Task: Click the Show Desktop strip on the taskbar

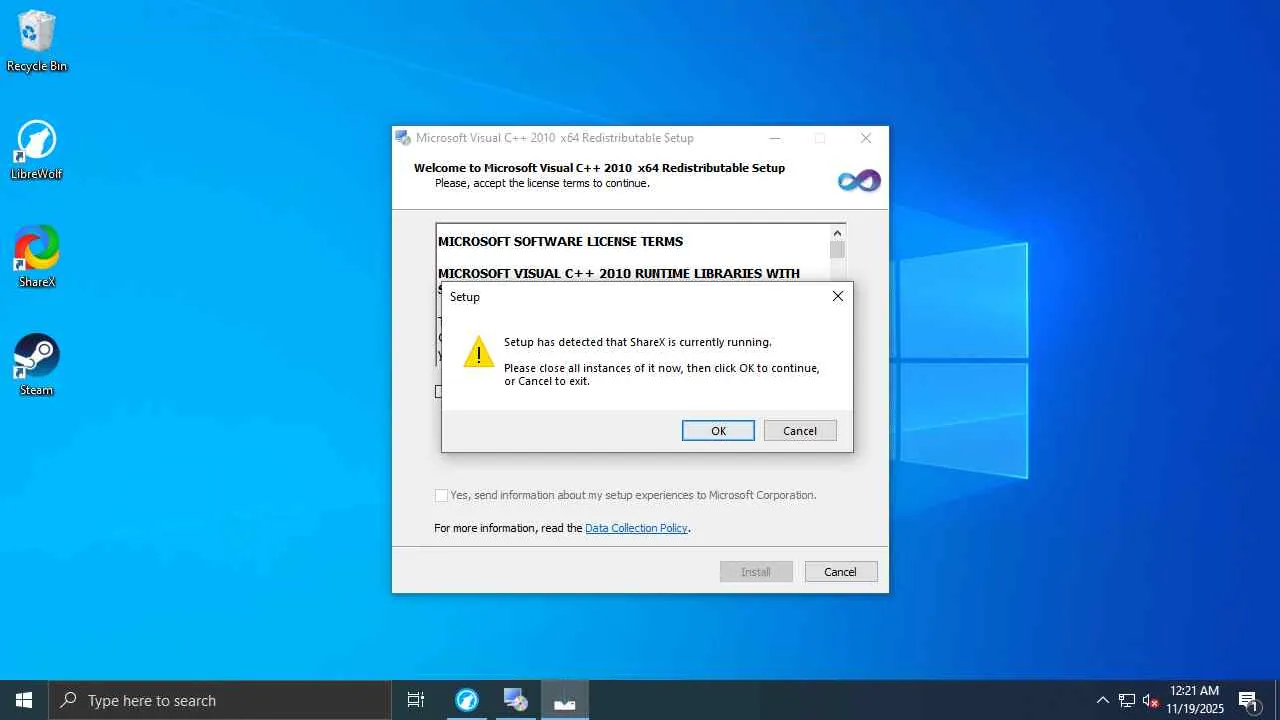Action: [1277, 700]
